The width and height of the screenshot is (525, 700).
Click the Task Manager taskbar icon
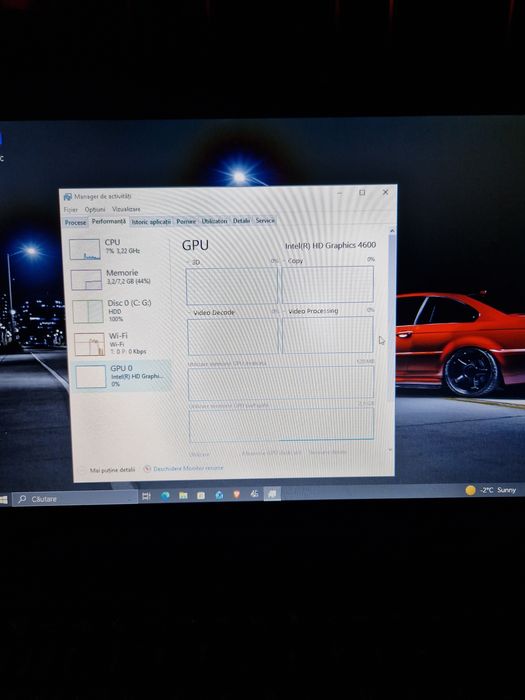pyautogui.click(x=272, y=494)
